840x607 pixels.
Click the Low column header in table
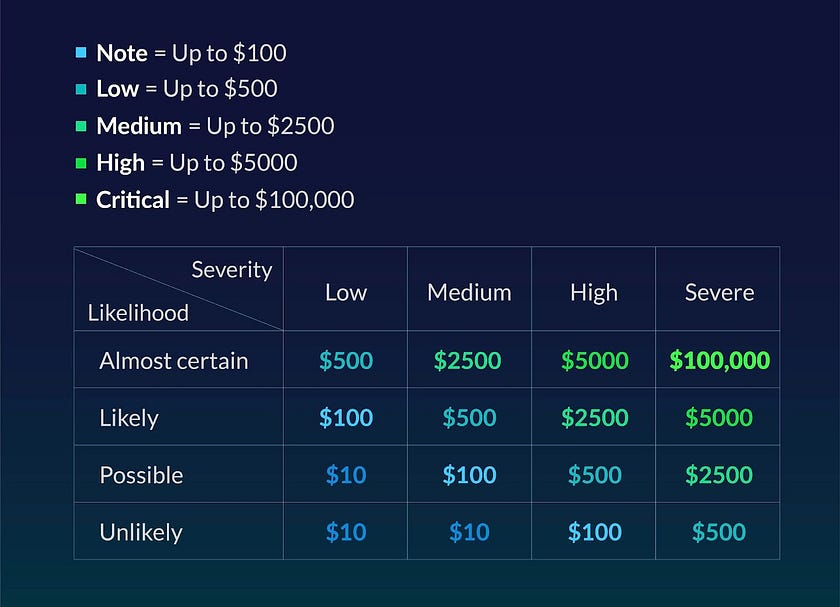click(x=346, y=292)
